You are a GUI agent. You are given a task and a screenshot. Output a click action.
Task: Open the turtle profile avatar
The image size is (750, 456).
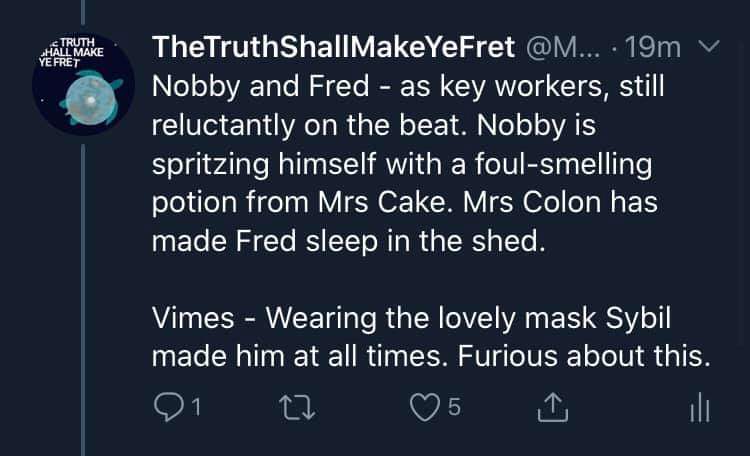(x=83, y=84)
